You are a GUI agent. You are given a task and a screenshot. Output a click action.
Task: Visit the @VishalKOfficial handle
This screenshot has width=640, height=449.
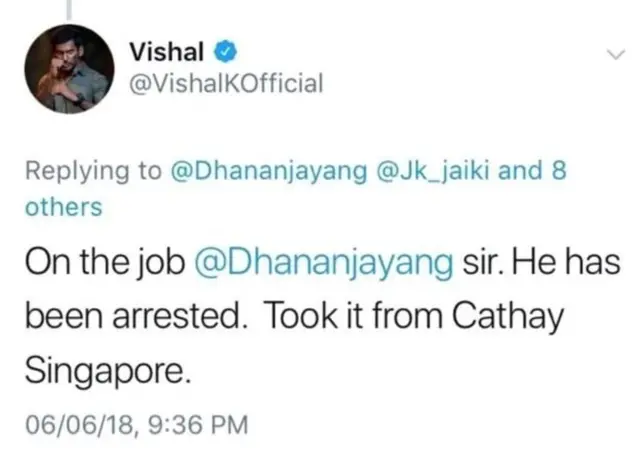tap(227, 83)
